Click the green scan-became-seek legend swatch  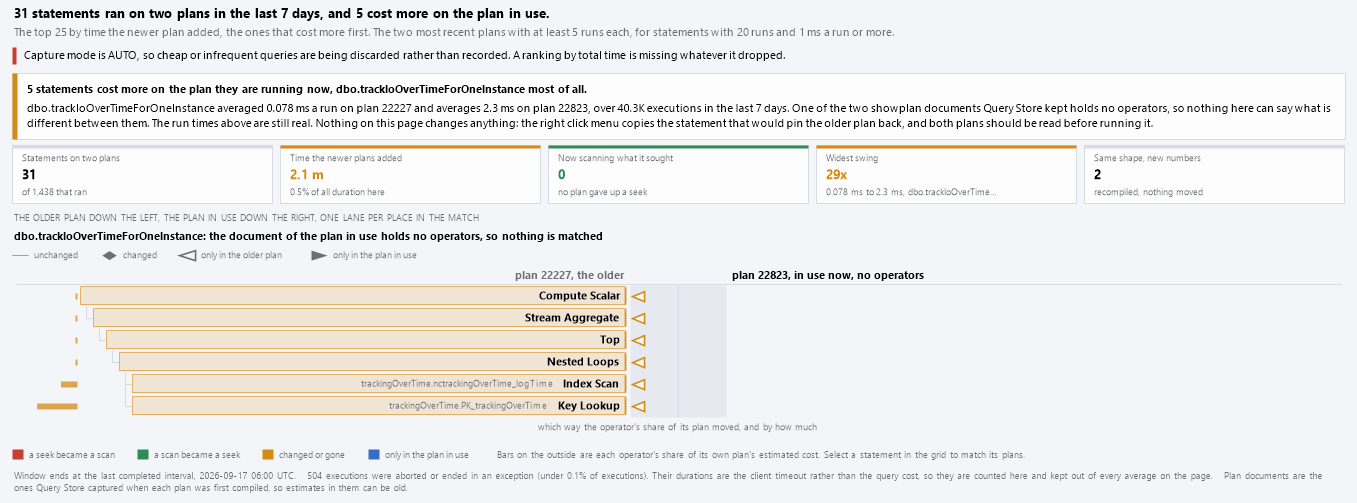click(x=143, y=455)
